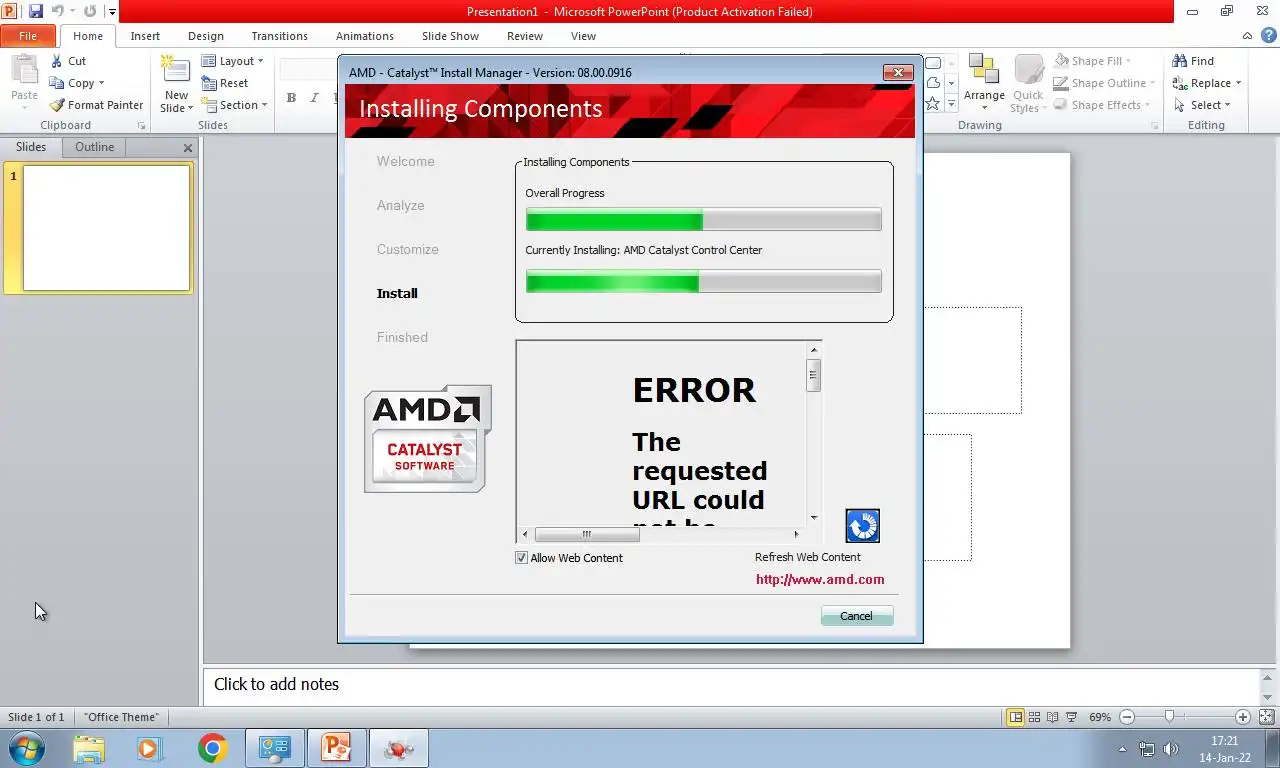Open Customize Quick Access Toolbar dropdown
1280x768 pixels.
pos(112,12)
